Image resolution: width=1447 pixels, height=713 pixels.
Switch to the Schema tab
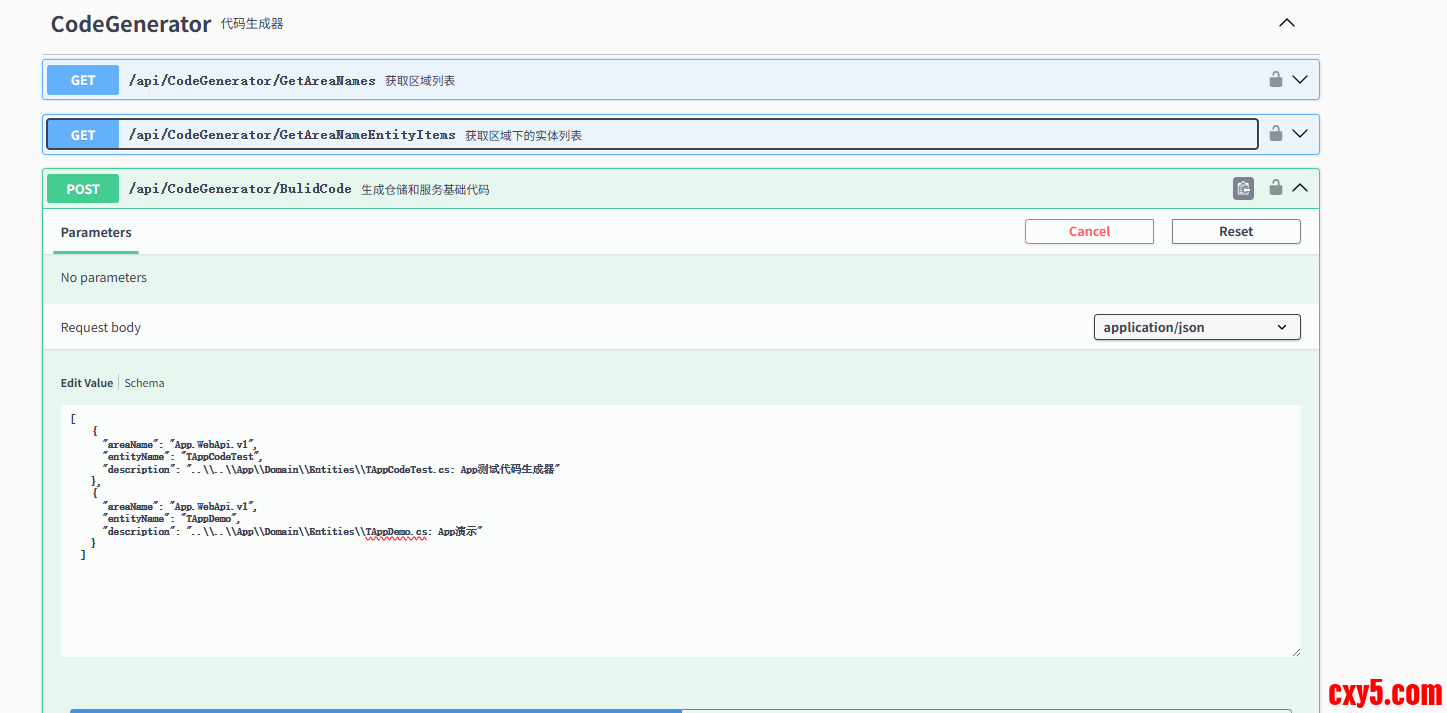pyautogui.click(x=144, y=383)
